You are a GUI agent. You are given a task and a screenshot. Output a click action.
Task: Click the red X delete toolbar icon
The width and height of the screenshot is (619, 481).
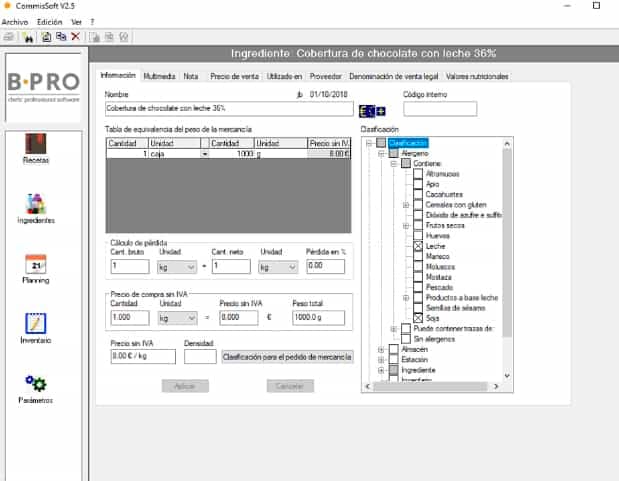76,37
